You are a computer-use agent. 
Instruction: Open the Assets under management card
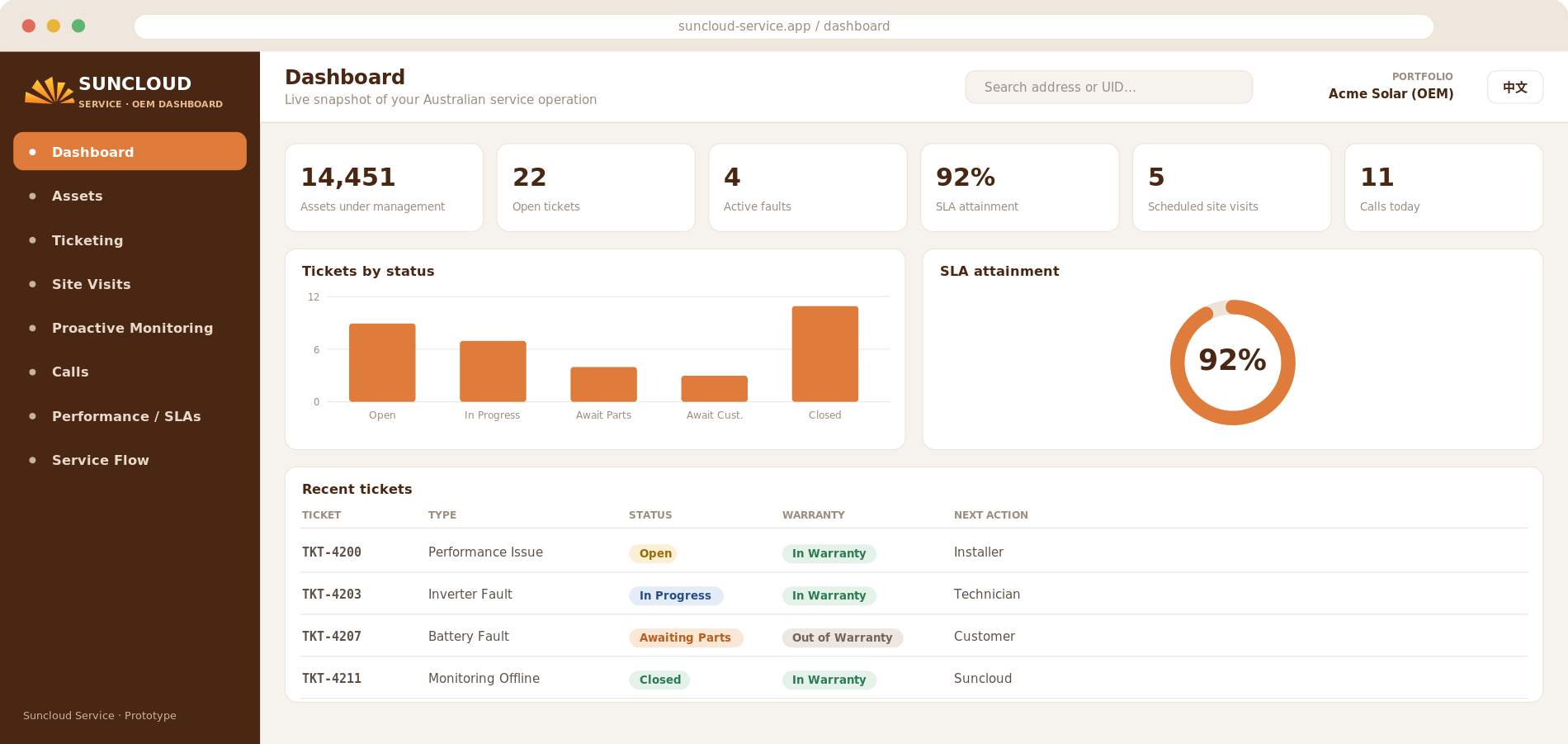384,187
